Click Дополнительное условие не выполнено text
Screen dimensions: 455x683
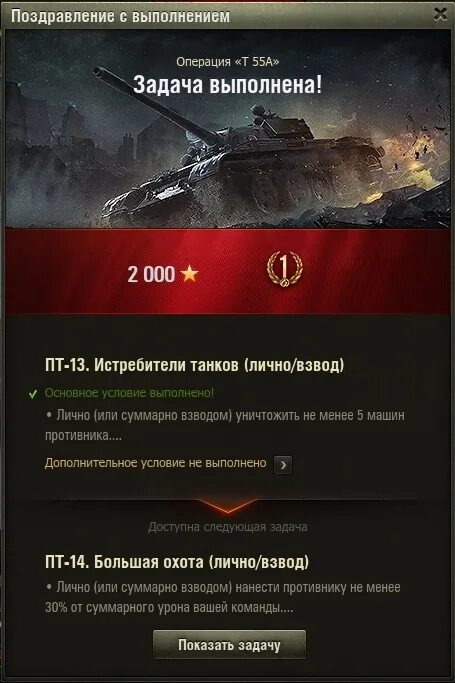pos(155,463)
